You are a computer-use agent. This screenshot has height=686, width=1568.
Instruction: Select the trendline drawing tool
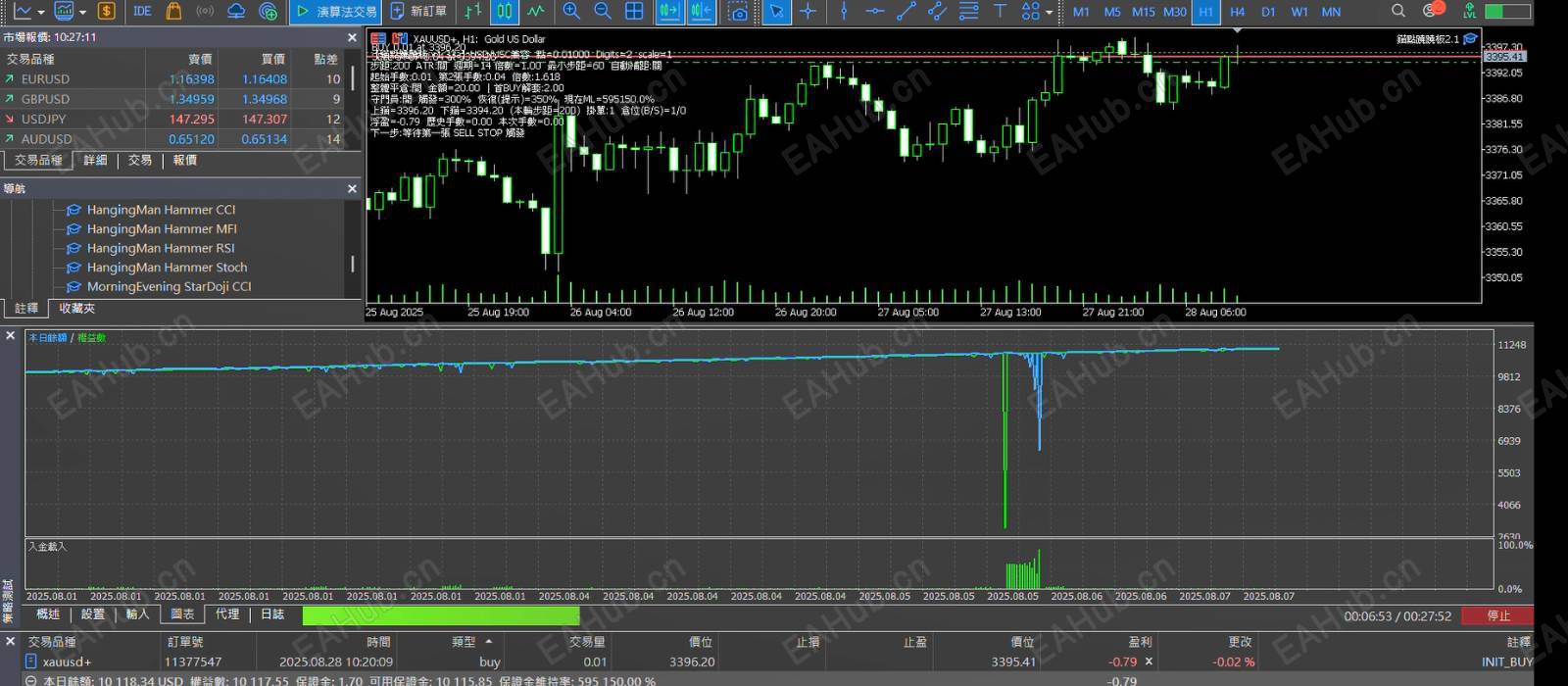[x=906, y=11]
